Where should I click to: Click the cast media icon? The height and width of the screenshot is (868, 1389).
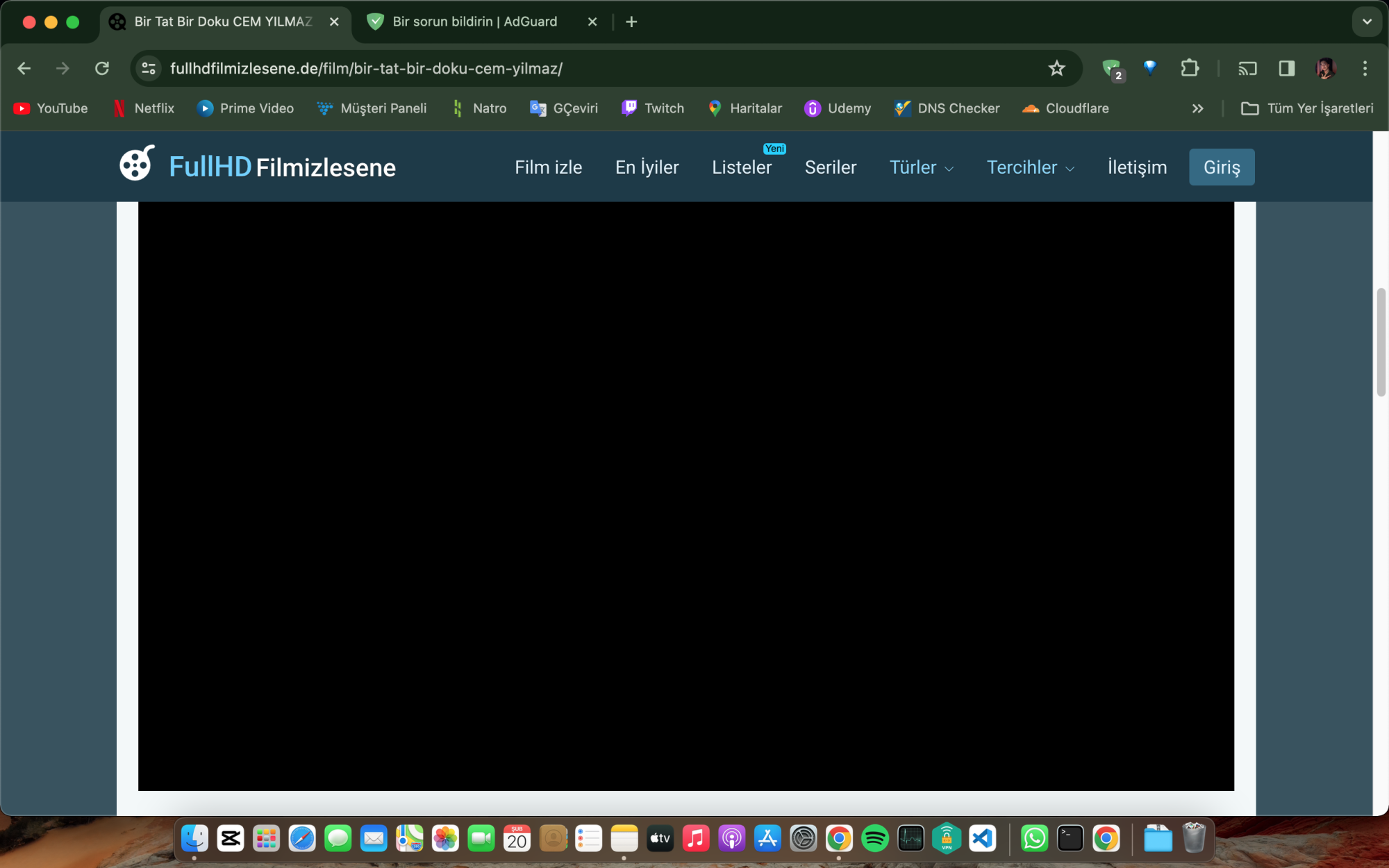click(1247, 69)
